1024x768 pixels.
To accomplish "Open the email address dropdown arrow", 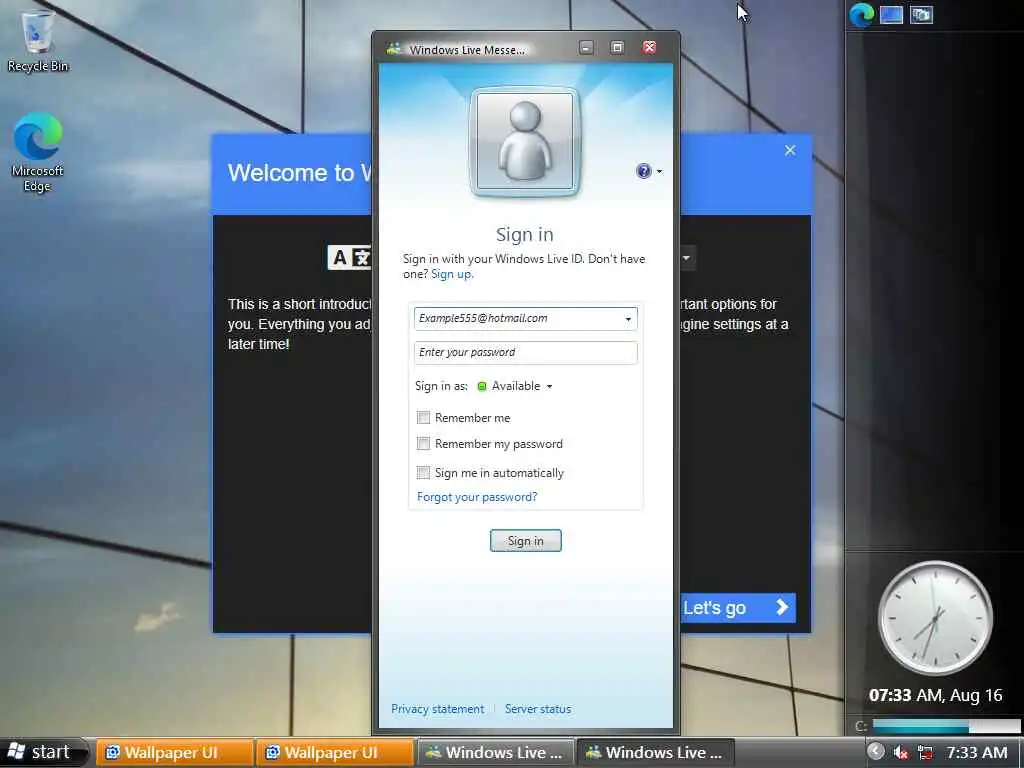I will tap(628, 319).
